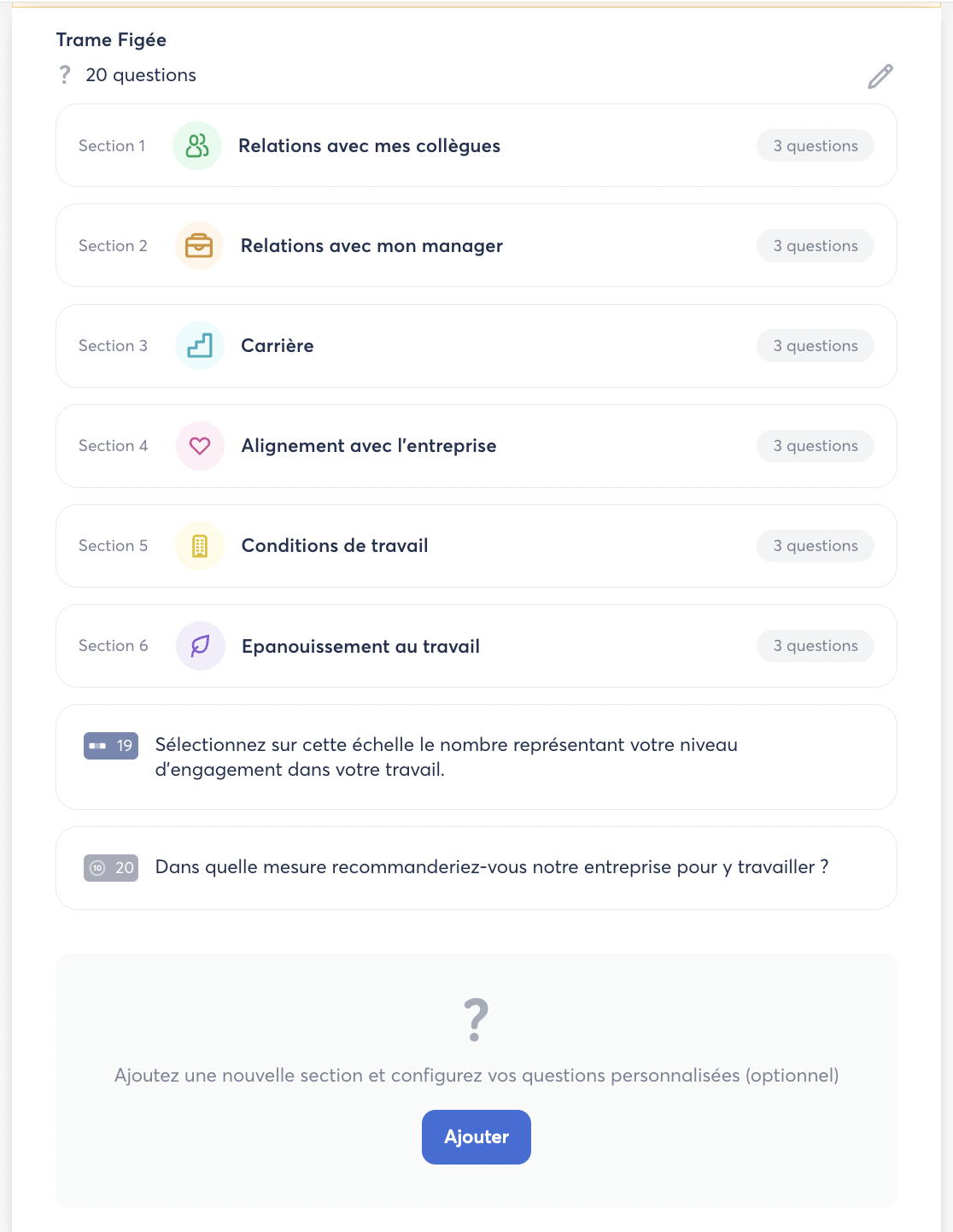
Task: Open the engagement level scale question
Action: (x=446, y=757)
